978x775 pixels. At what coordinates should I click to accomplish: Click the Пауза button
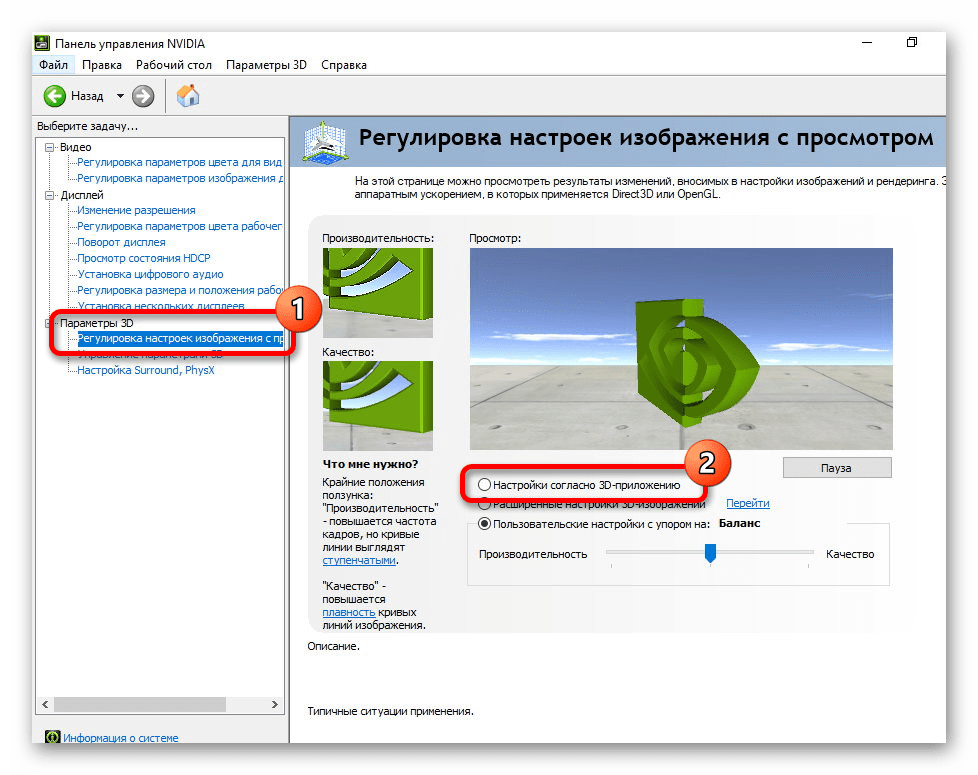pos(836,468)
